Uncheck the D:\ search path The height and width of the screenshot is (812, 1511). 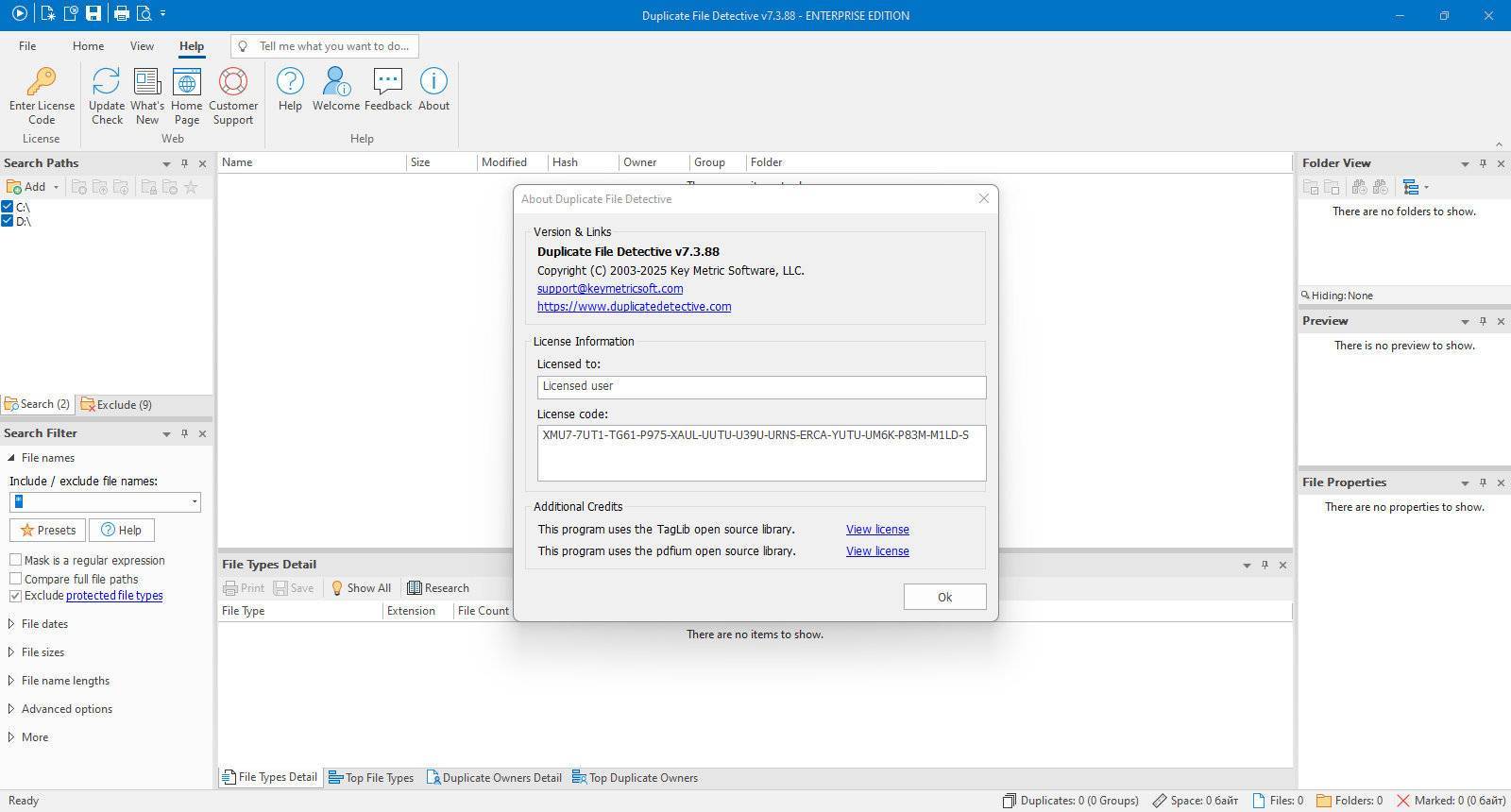[x=8, y=221]
